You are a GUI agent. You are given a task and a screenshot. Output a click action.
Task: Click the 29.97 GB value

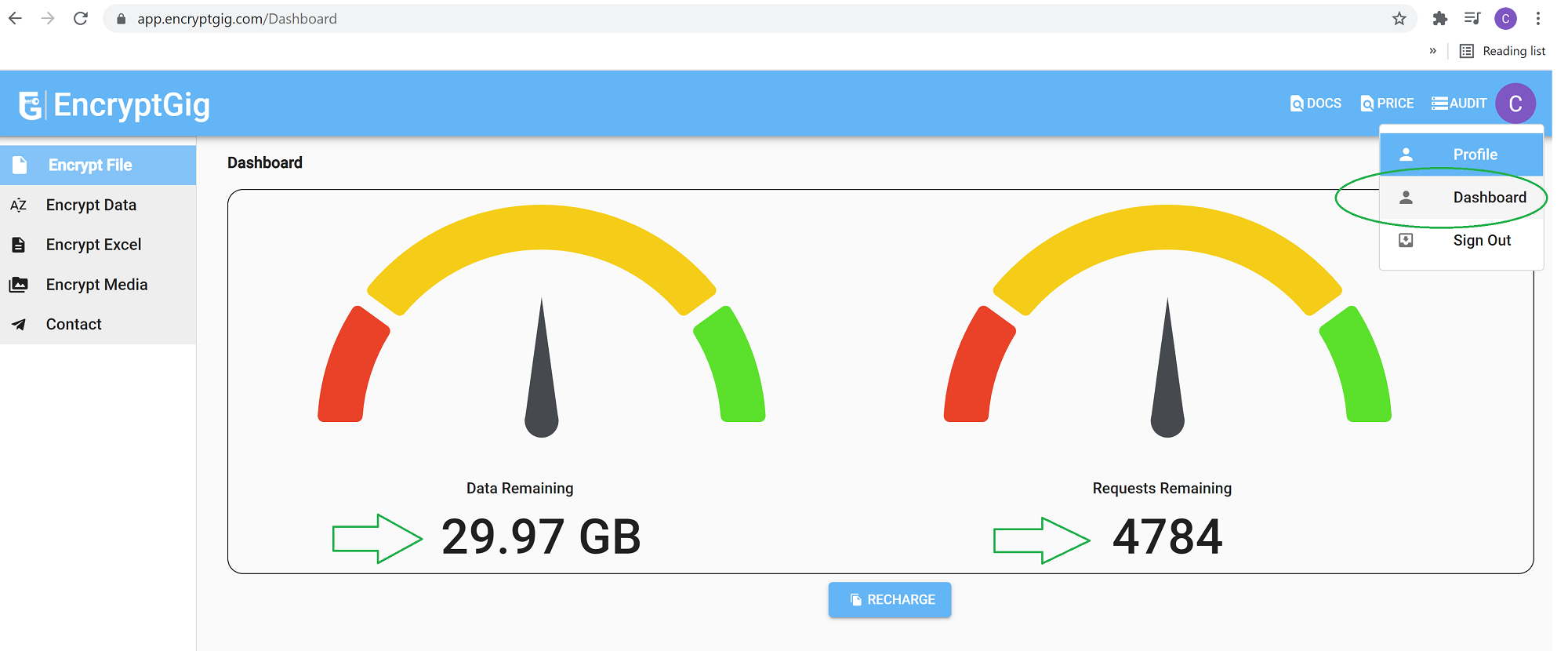click(x=541, y=538)
